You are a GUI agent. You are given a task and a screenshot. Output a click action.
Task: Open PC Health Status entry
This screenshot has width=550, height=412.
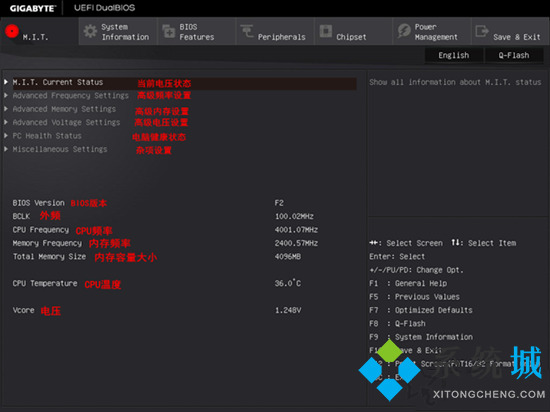coord(47,136)
